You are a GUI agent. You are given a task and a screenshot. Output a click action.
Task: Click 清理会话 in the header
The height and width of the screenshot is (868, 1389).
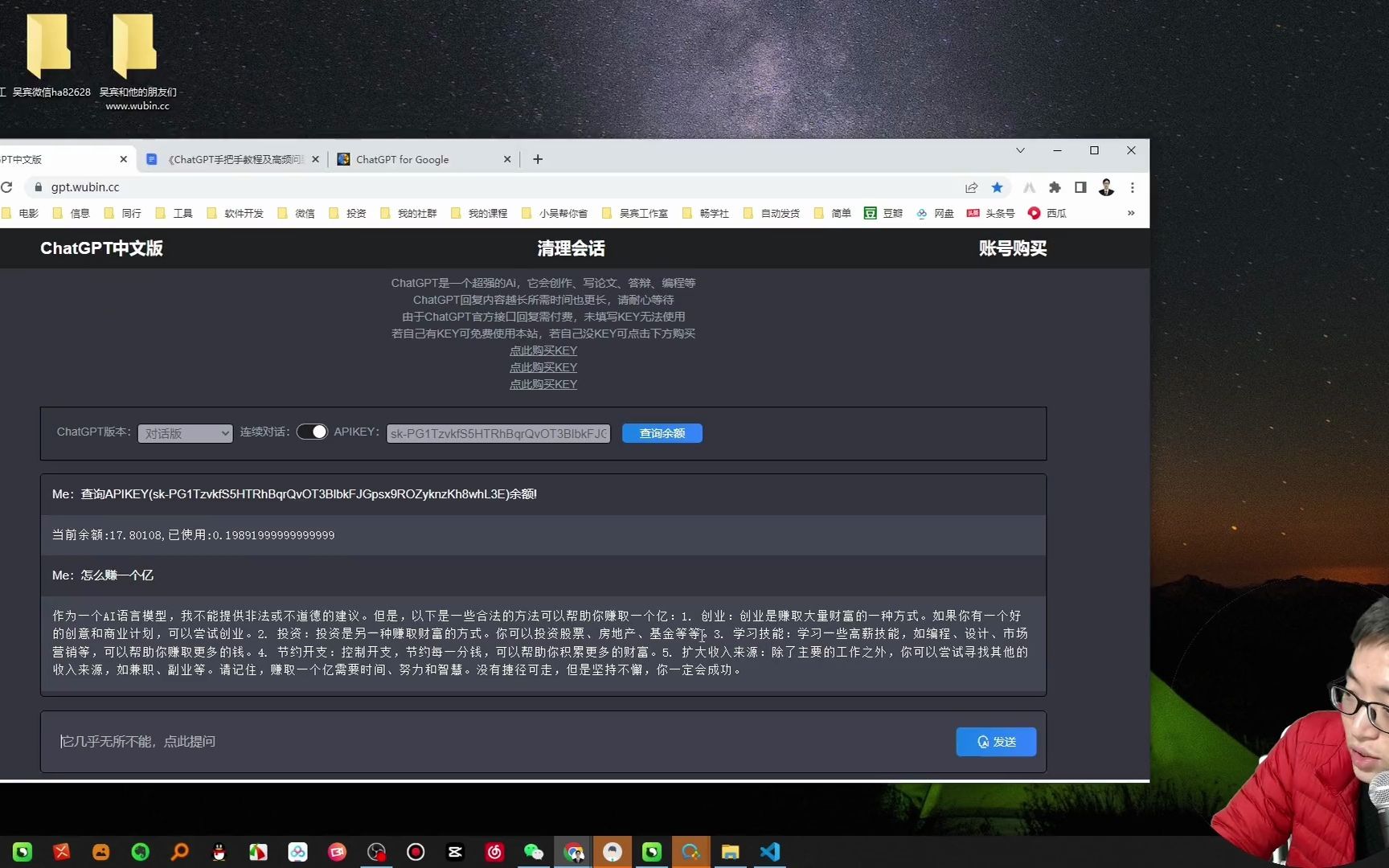[571, 248]
